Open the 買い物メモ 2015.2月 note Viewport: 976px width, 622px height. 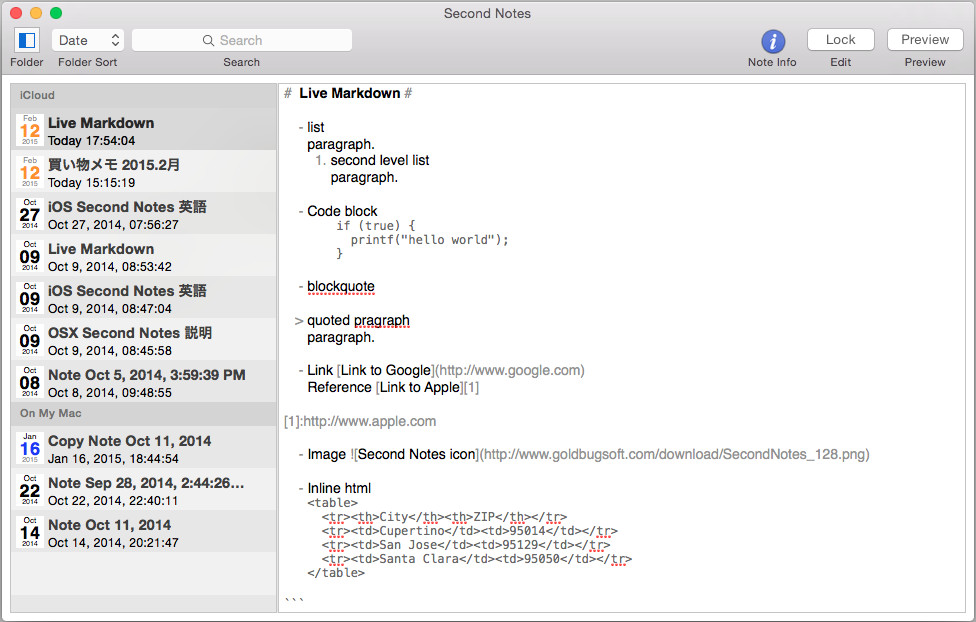point(143,172)
